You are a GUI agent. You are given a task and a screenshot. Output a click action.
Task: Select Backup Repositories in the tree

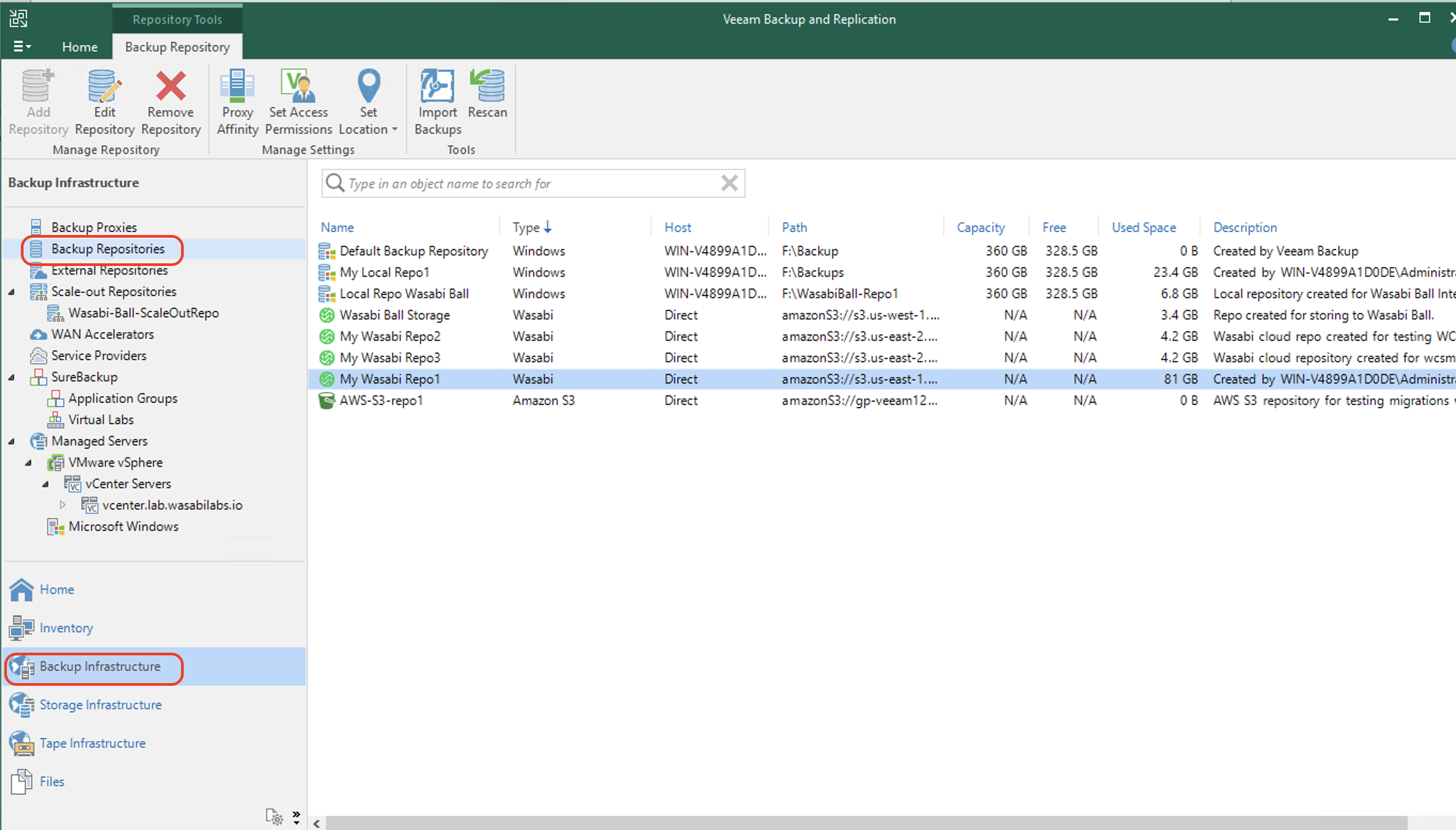pos(108,248)
